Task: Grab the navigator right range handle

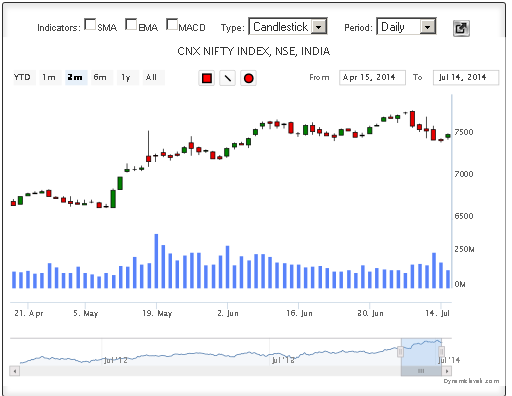Action: point(441,352)
